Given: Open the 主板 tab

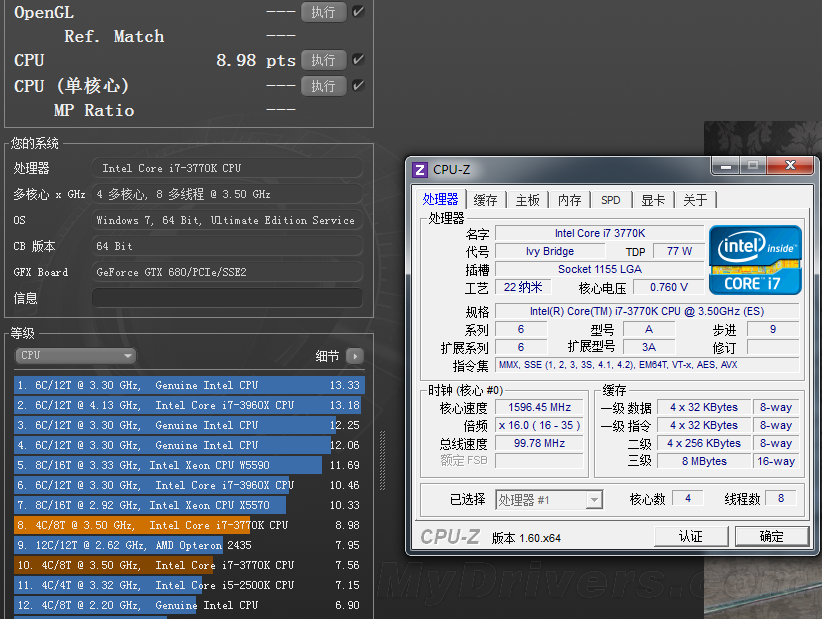Looking at the screenshot, I should [528, 200].
